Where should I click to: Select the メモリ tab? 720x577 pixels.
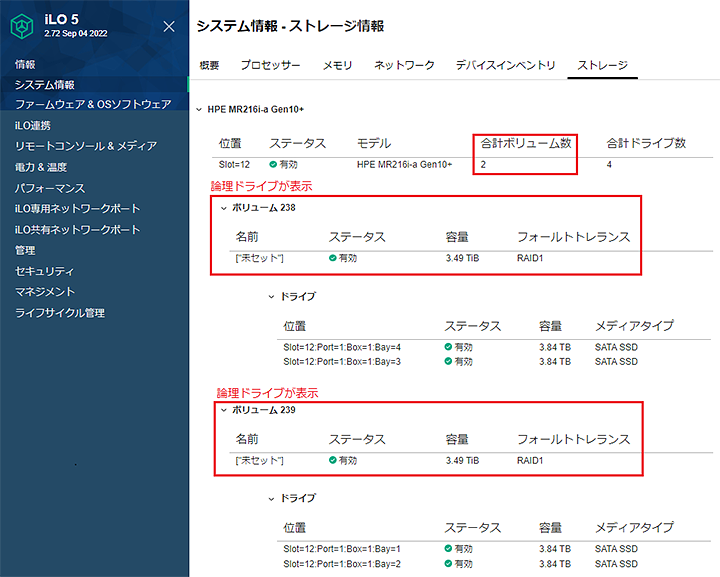[x=337, y=65]
